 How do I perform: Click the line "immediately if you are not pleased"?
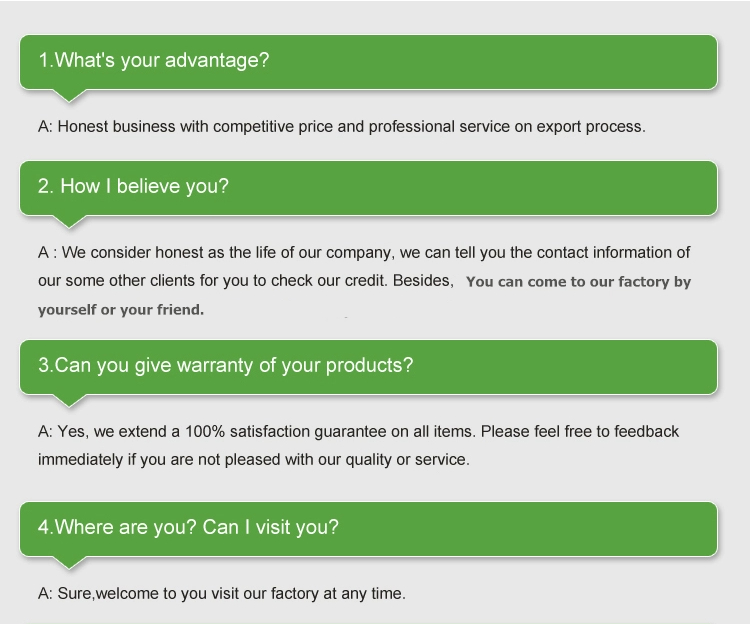coord(254,460)
